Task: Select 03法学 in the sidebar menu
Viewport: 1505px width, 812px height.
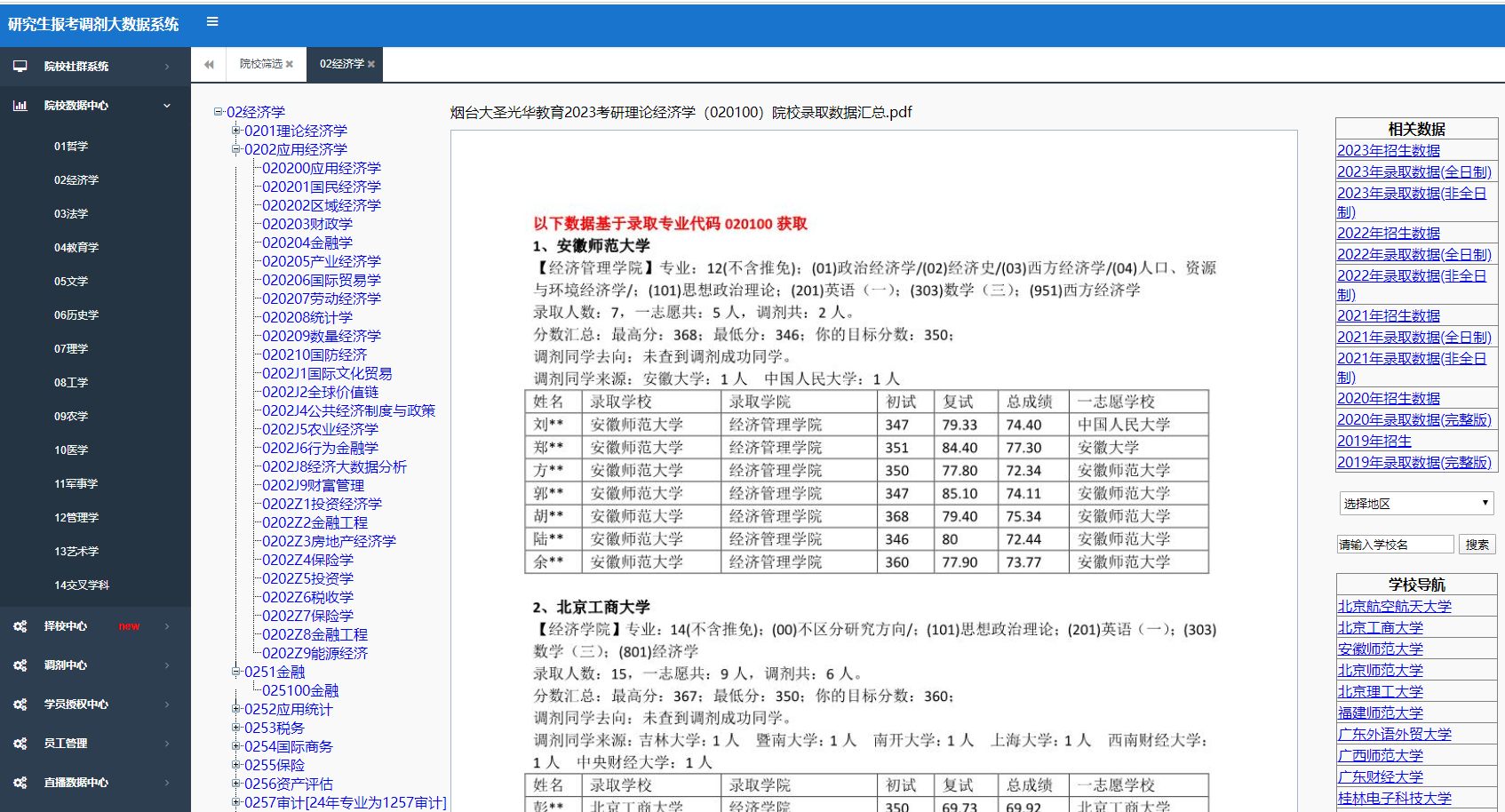Action: 71,214
